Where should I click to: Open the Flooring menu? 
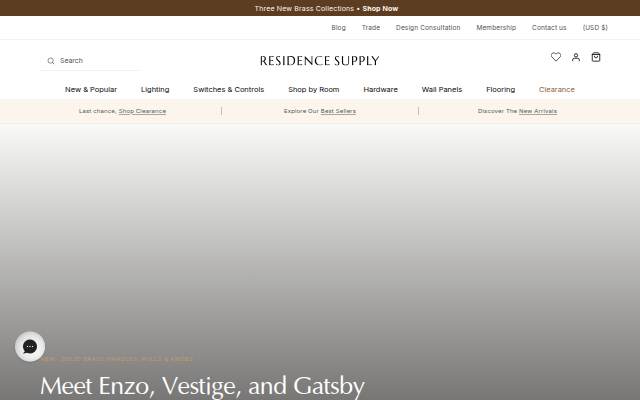(x=500, y=89)
